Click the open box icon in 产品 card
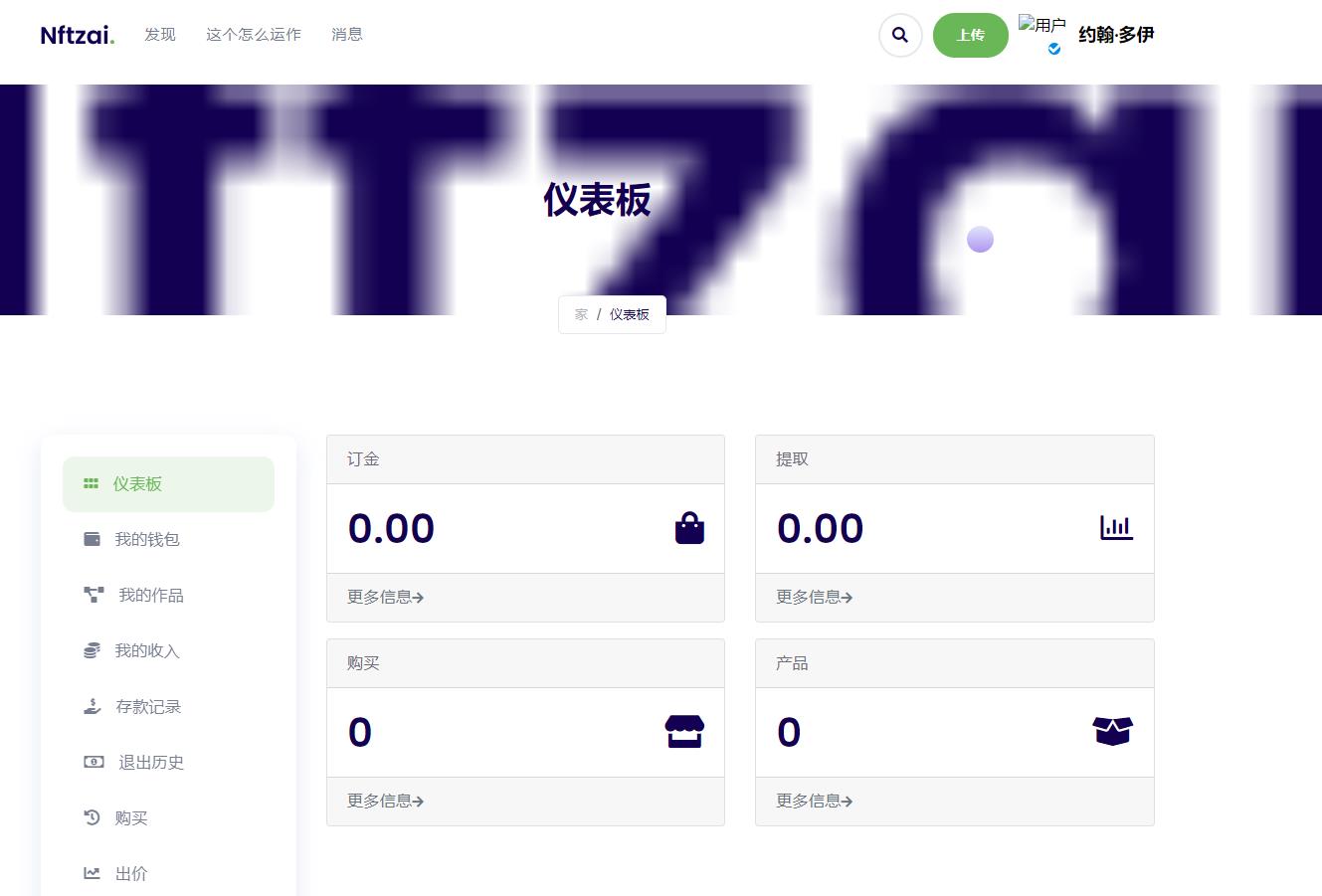 pos(1112,732)
